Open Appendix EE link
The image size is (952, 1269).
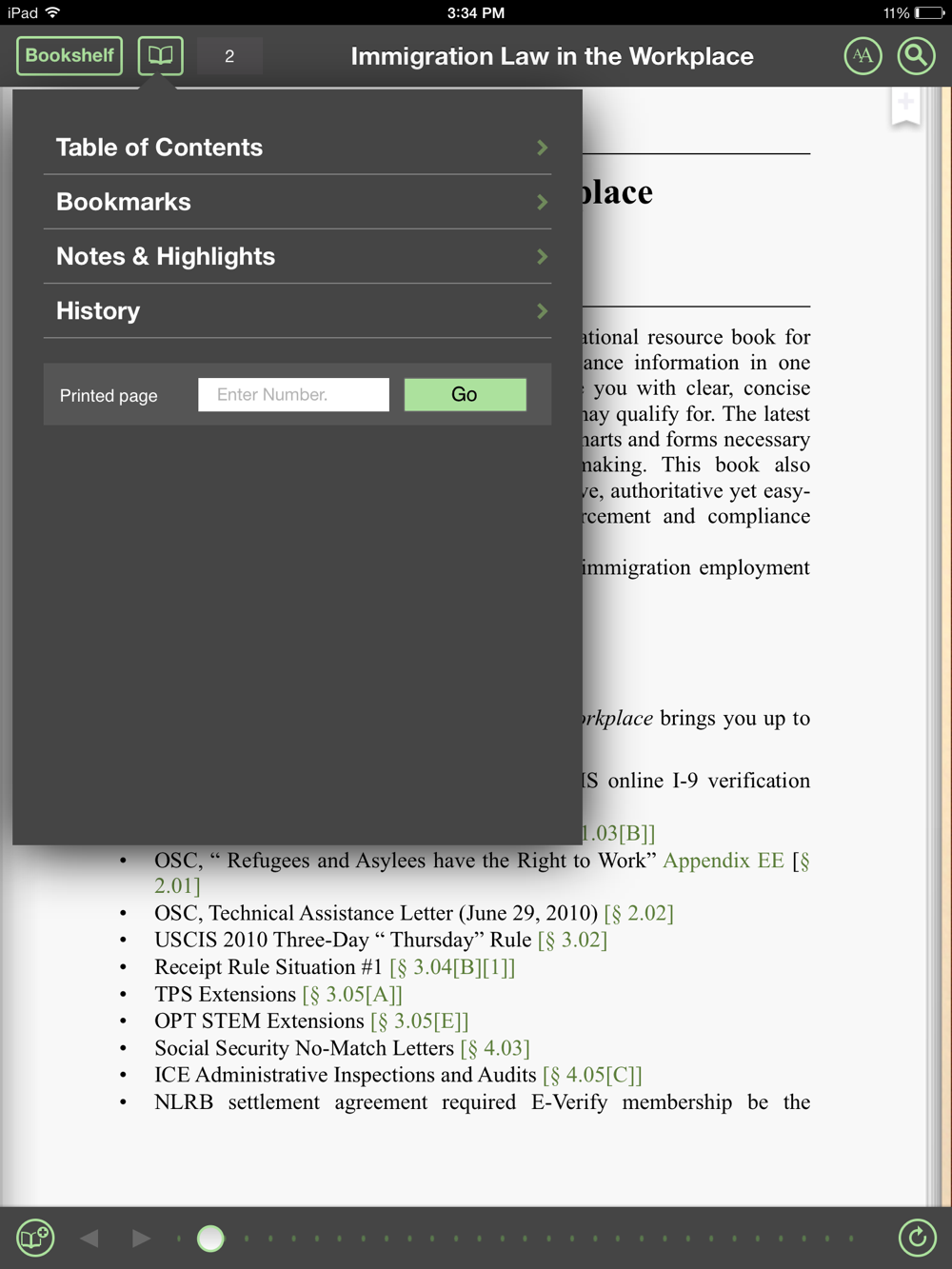point(724,861)
